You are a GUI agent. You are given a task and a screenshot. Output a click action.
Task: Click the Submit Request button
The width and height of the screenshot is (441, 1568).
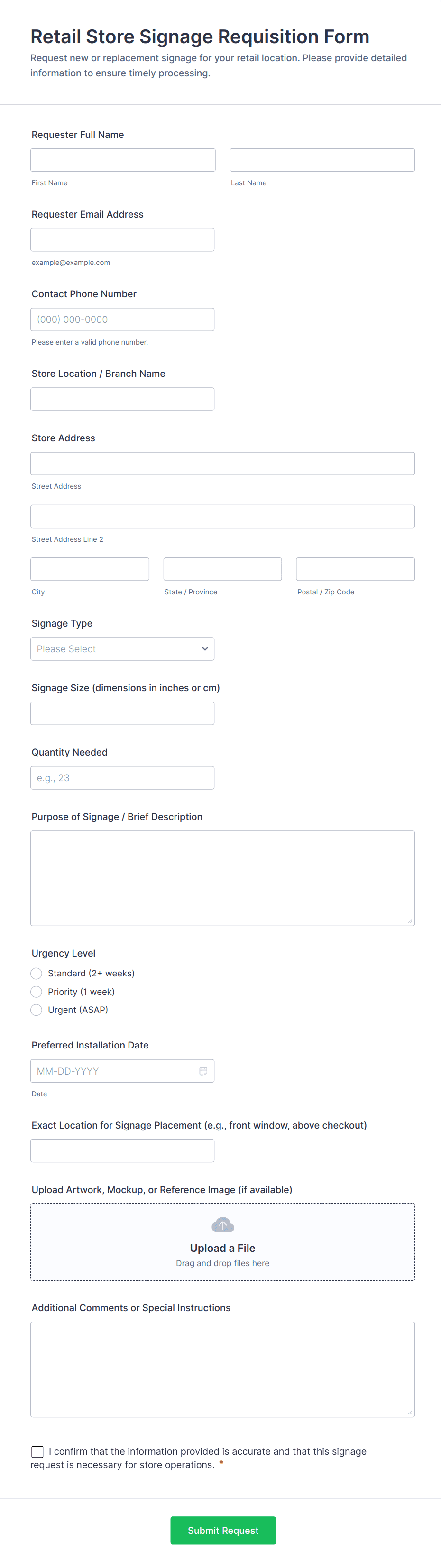[223, 1530]
